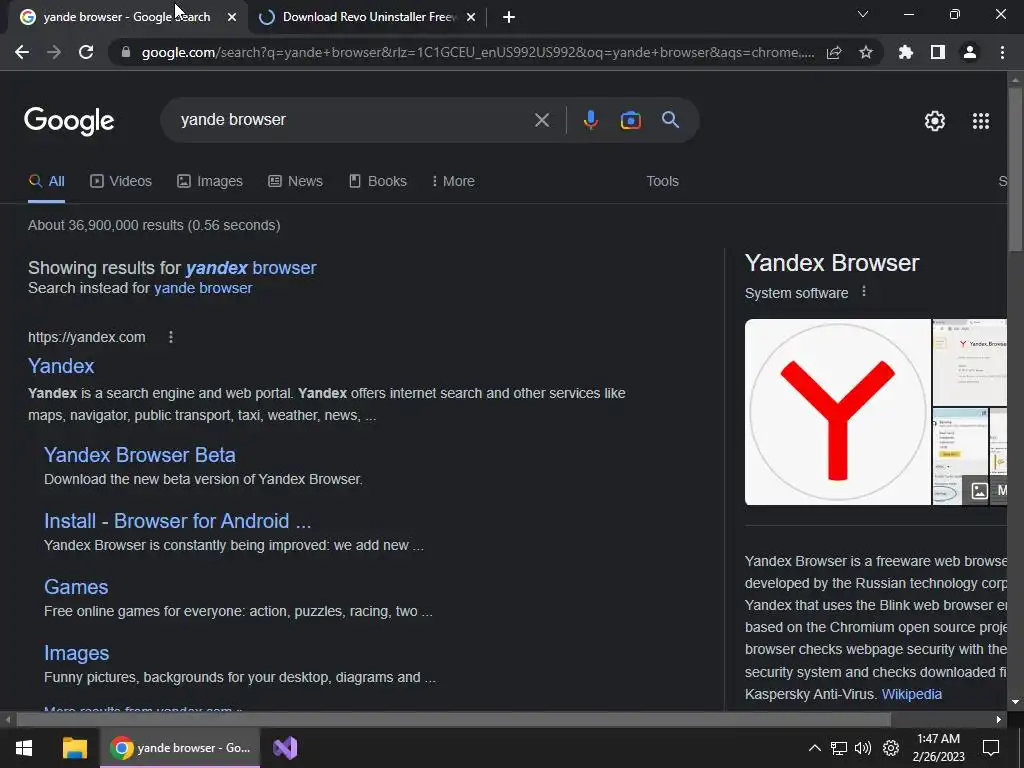Click the Google logo
The width and height of the screenshot is (1024, 768).
[x=69, y=121]
